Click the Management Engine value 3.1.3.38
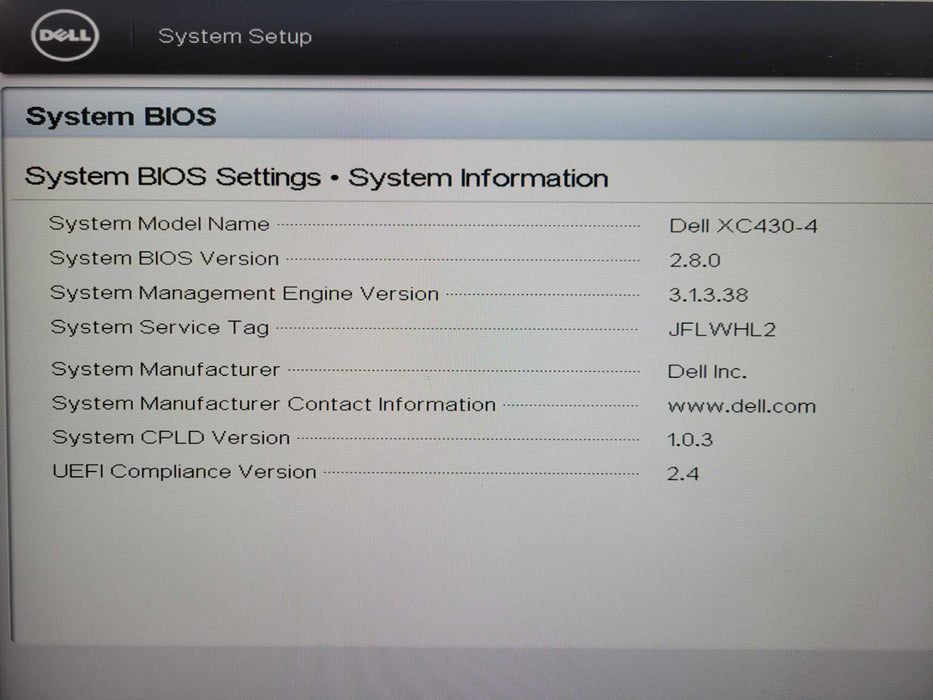The image size is (933, 700). pyautogui.click(x=707, y=295)
